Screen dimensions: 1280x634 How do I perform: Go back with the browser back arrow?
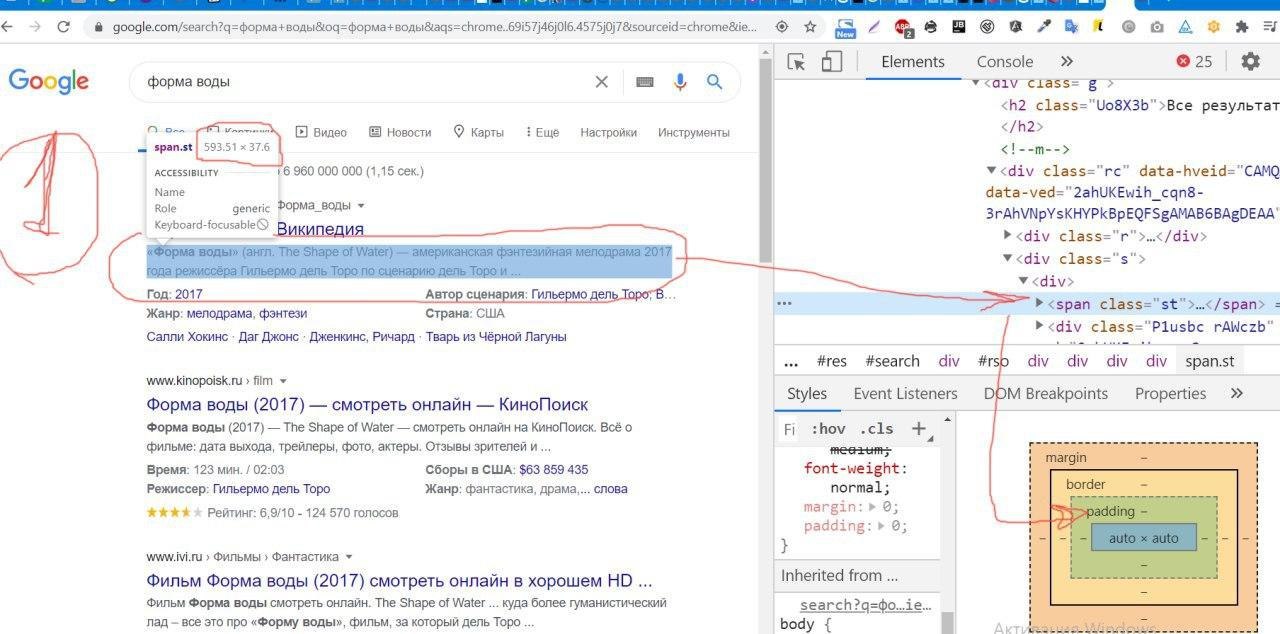point(8,27)
